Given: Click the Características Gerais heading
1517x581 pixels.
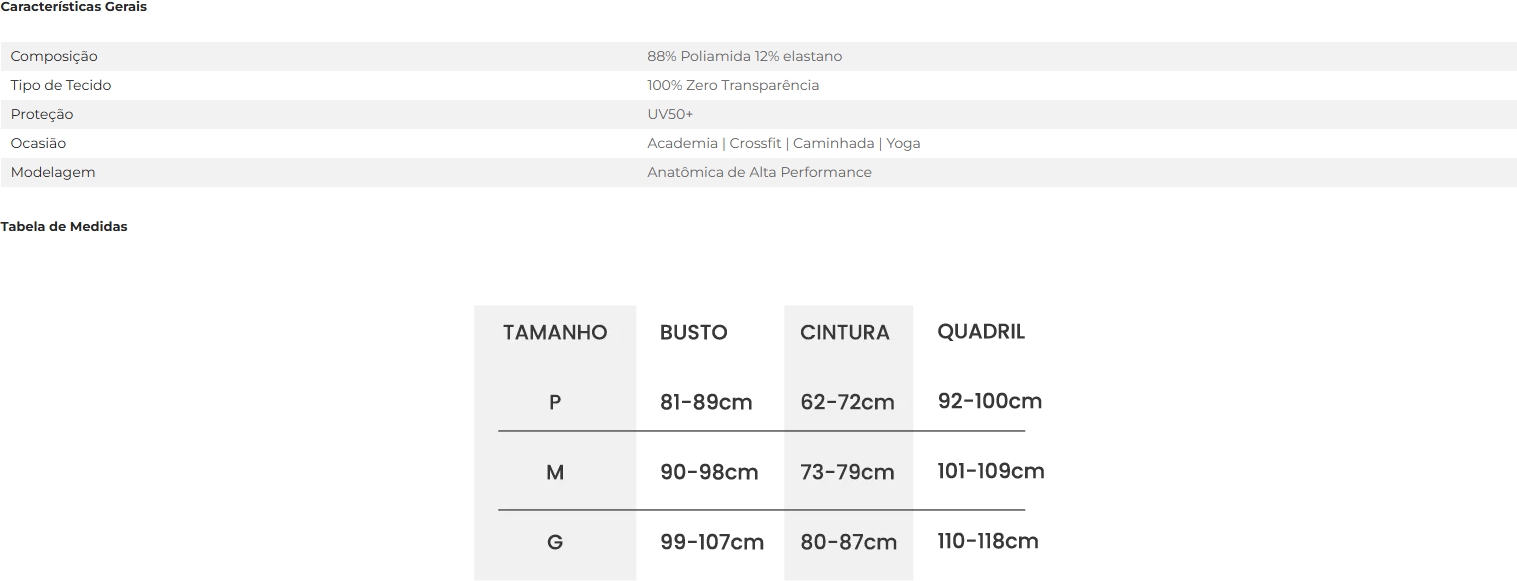Looking at the screenshot, I should pos(74,7).
